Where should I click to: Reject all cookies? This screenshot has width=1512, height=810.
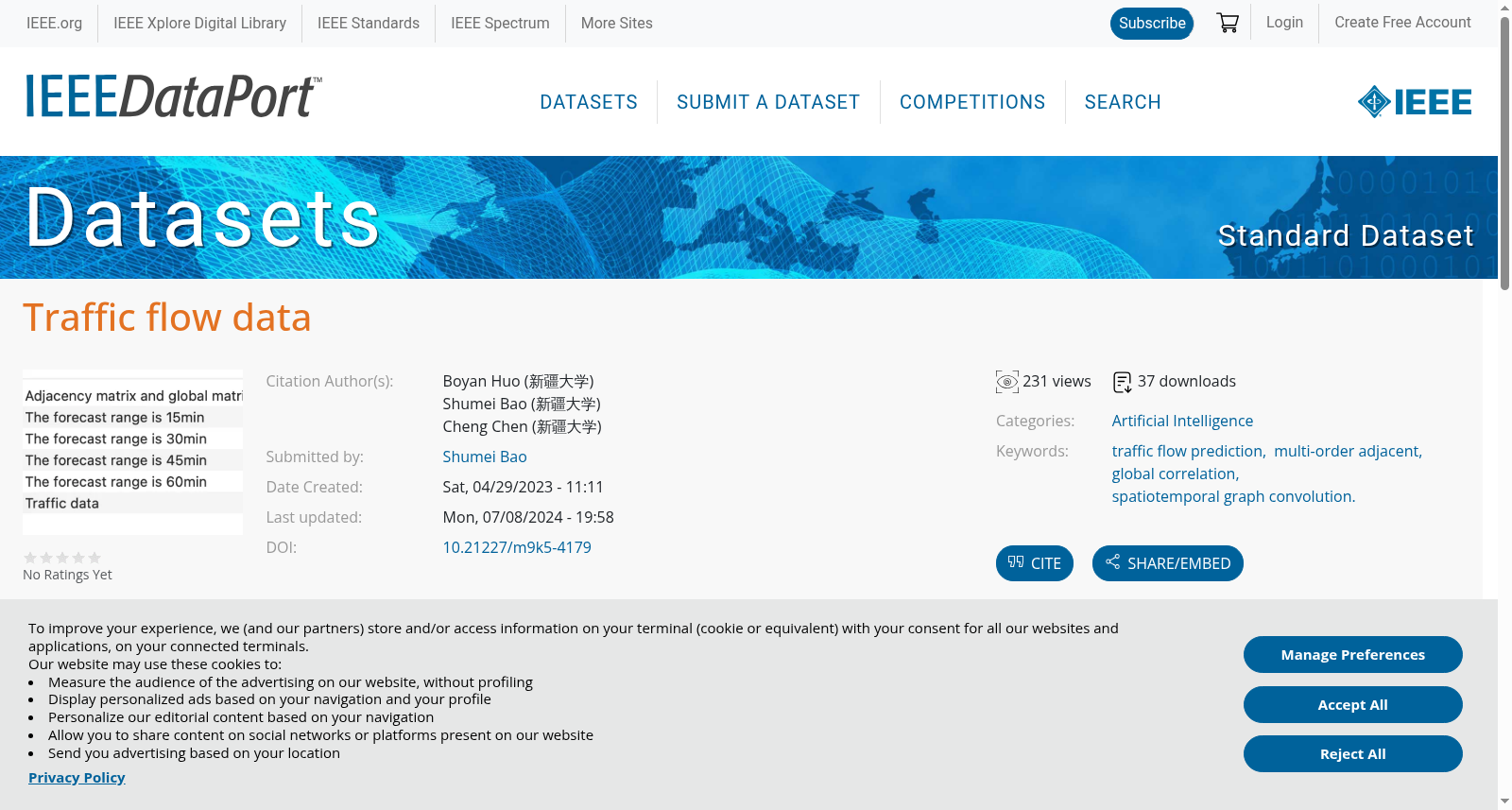[x=1353, y=754]
